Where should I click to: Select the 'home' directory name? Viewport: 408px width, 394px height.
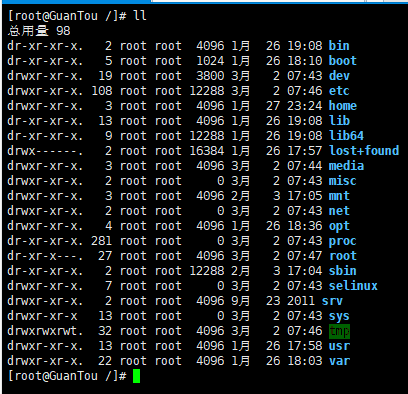[x=343, y=106]
